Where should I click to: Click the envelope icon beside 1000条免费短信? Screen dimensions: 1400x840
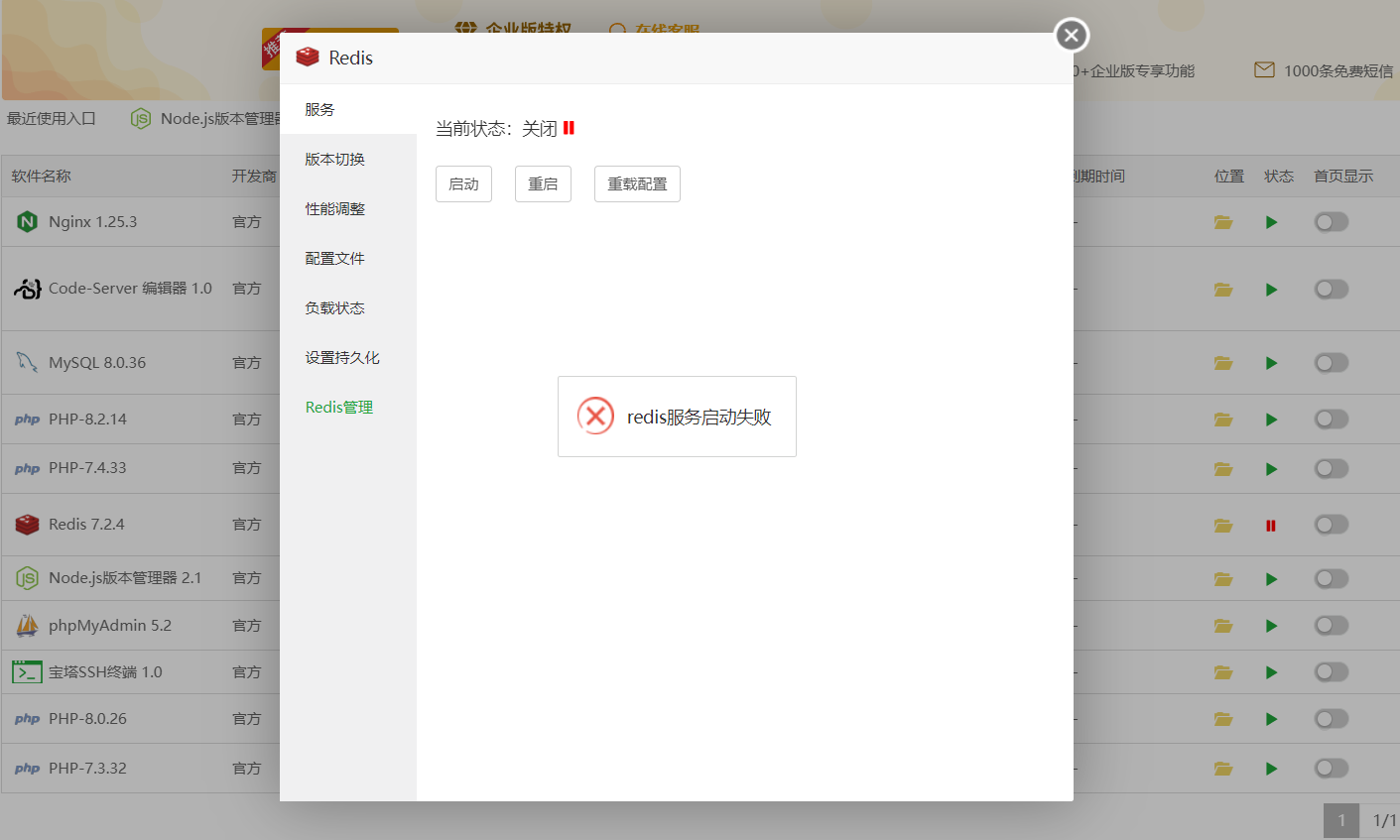pos(1264,70)
